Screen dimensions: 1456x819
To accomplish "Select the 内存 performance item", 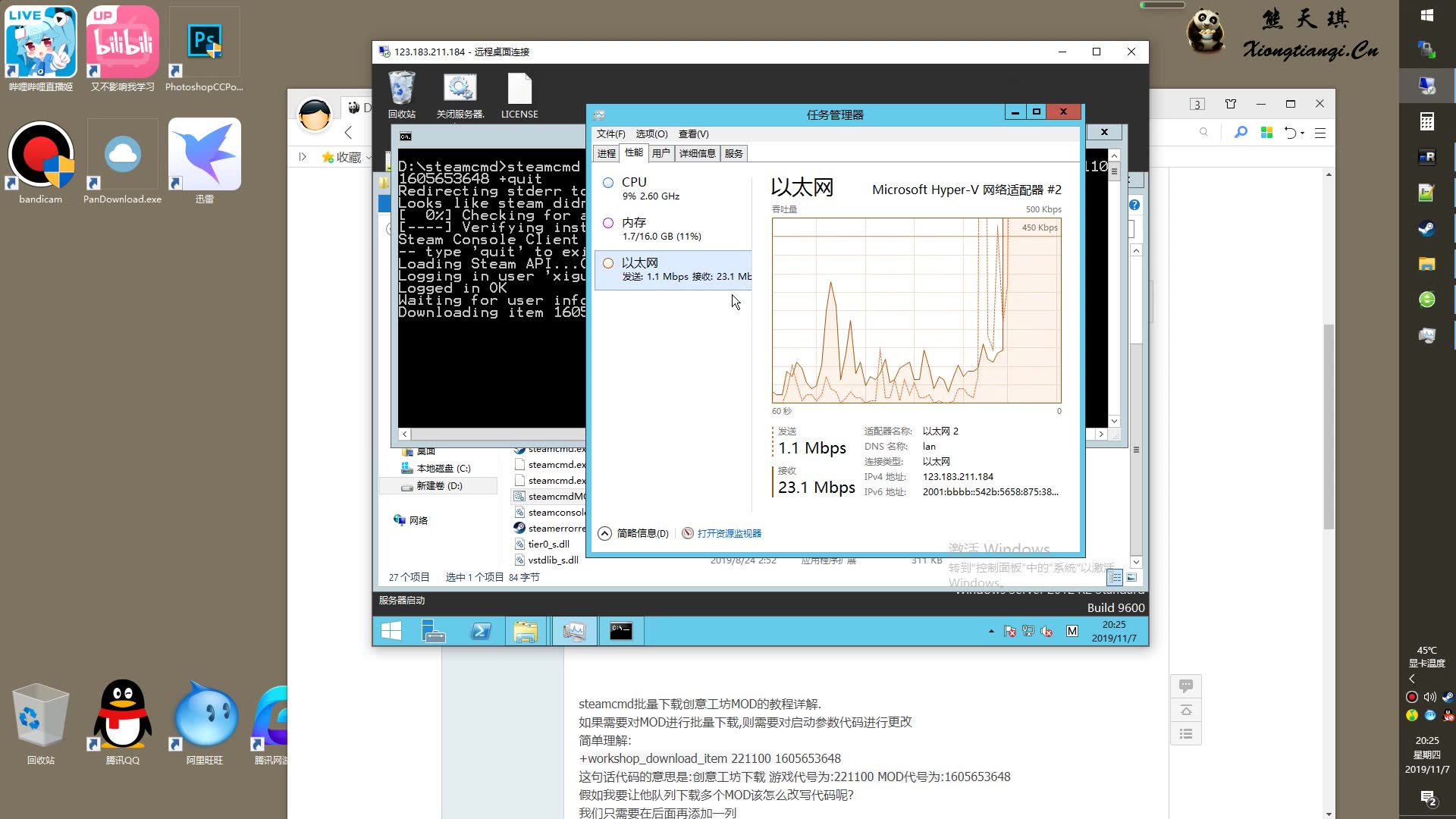I will 673,229.
